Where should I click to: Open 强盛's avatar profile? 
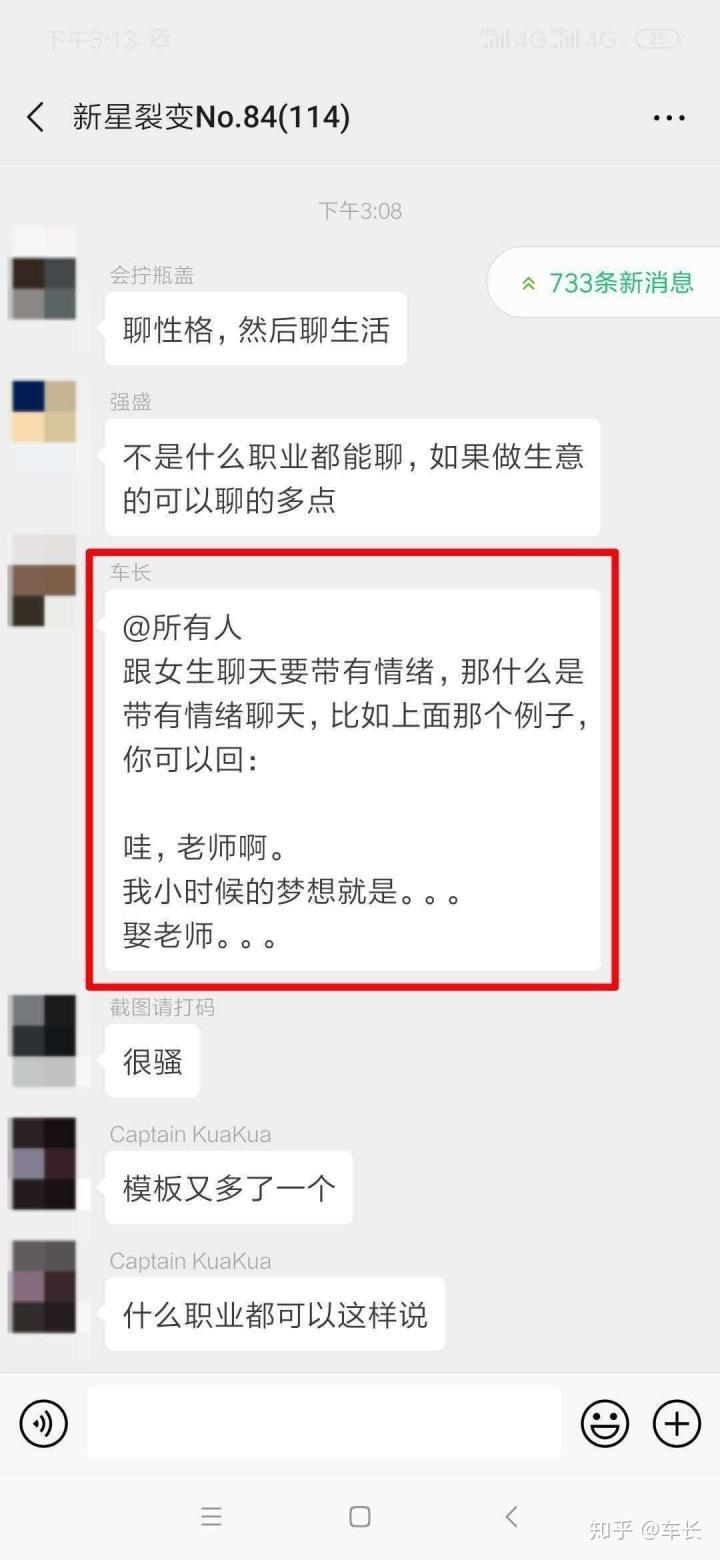tap(43, 411)
